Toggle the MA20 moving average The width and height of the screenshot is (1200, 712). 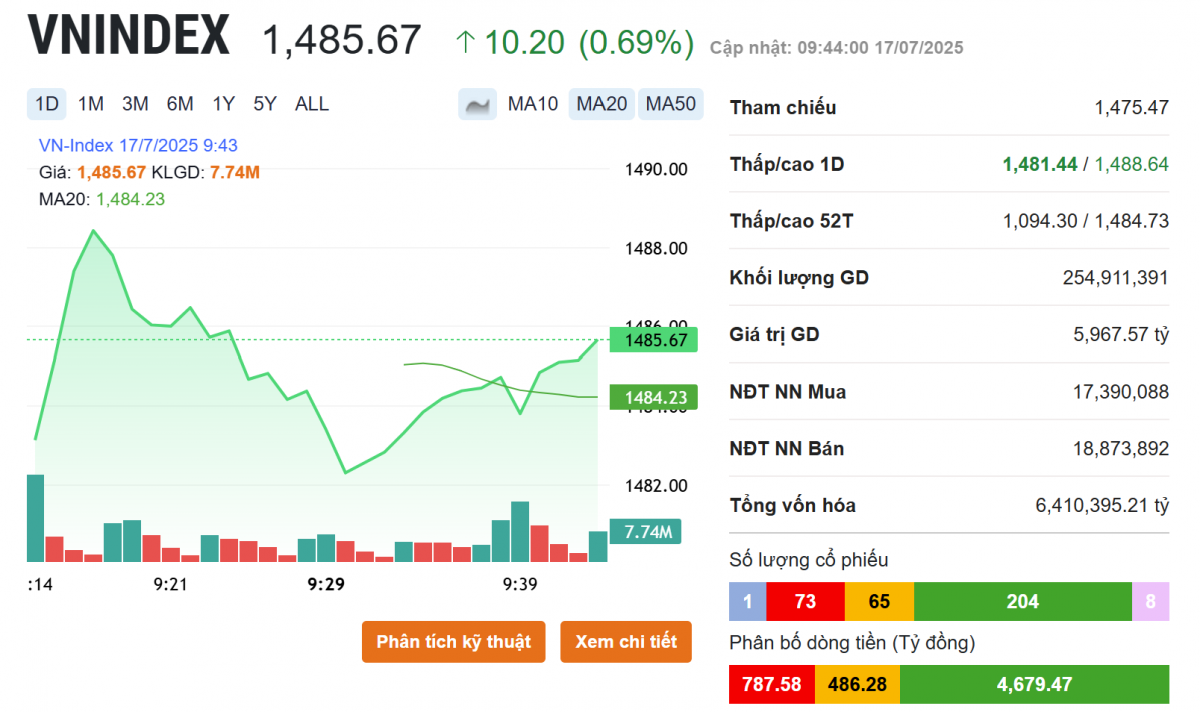pyautogui.click(x=602, y=104)
